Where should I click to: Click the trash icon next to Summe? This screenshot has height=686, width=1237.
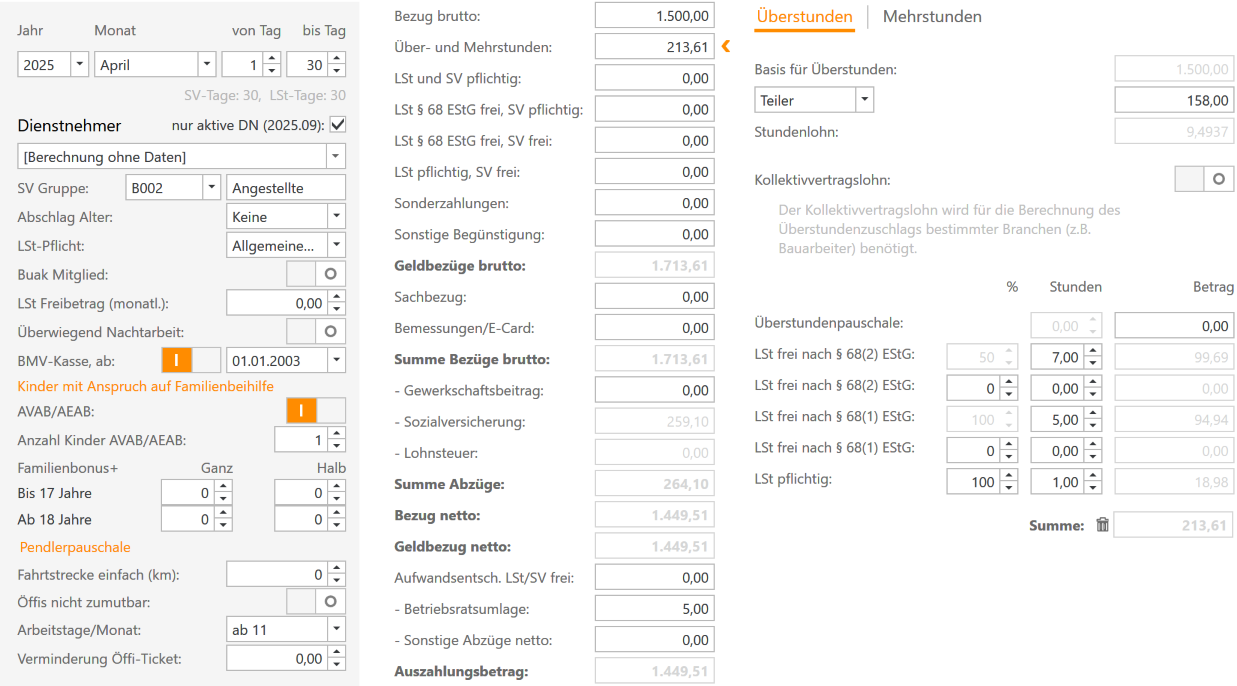point(1102,524)
